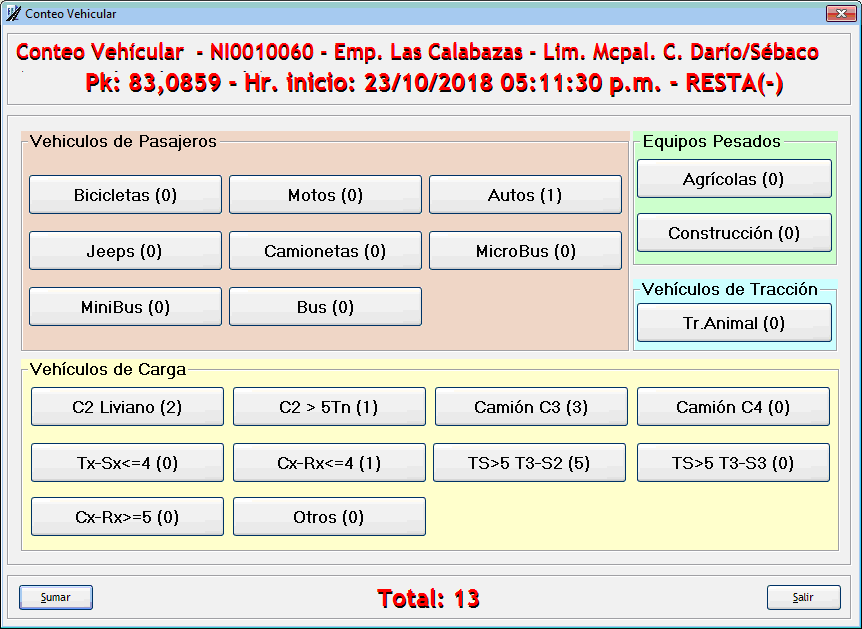Click the Camionetas (0) button

tap(325, 251)
